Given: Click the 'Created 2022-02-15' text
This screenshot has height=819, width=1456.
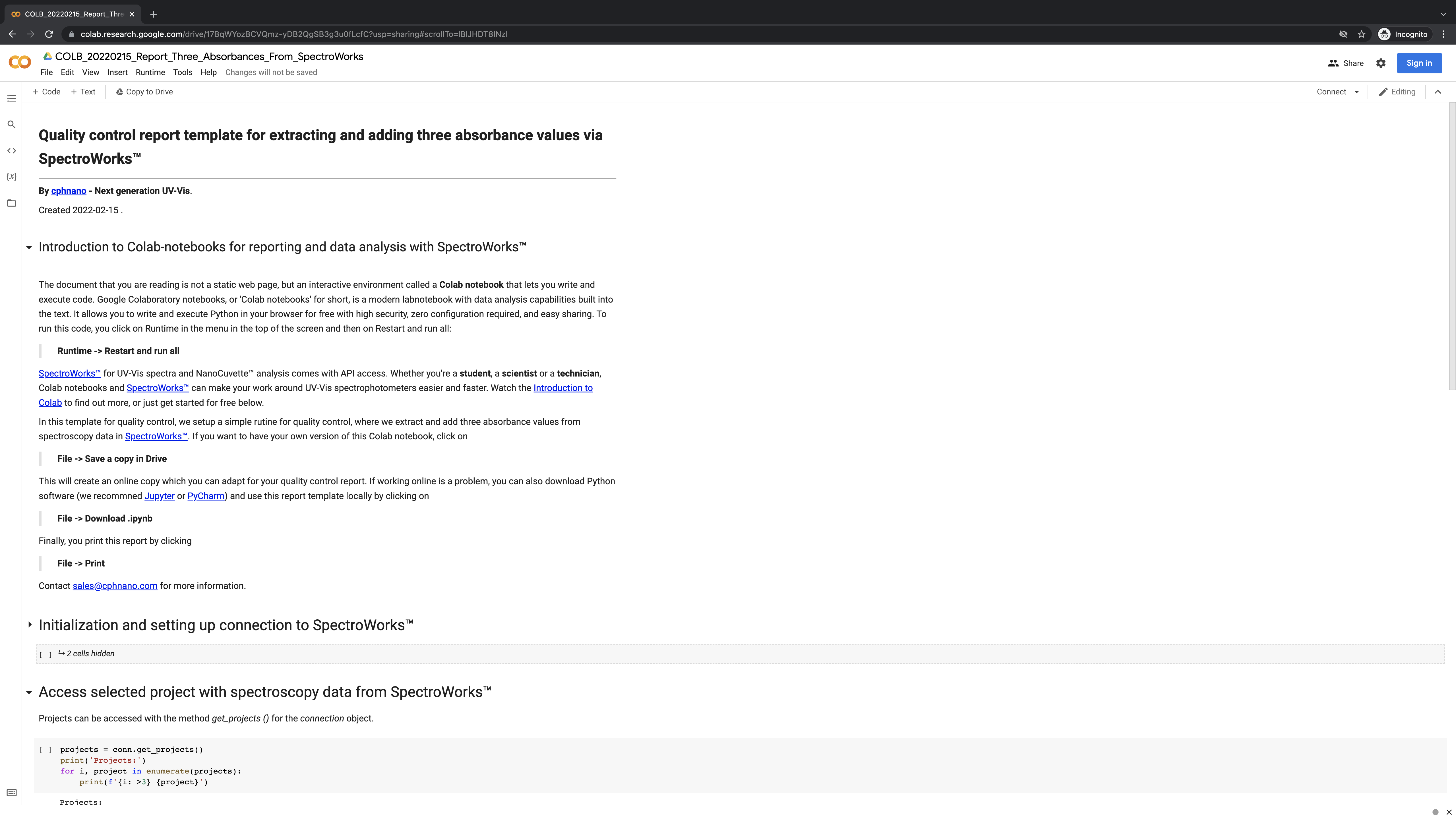Looking at the screenshot, I should point(78,210).
